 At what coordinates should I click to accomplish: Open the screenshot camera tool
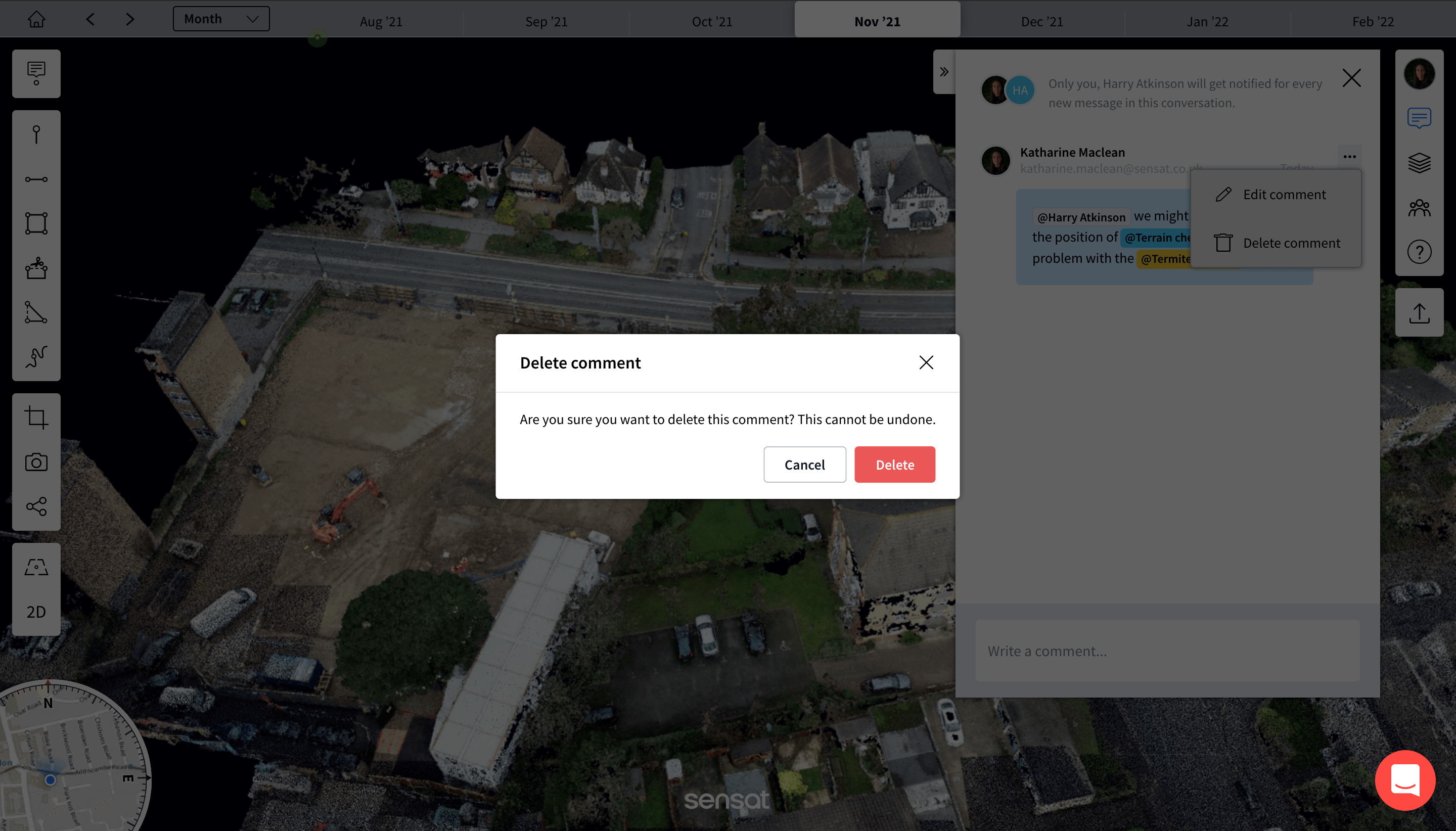click(36, 463)
